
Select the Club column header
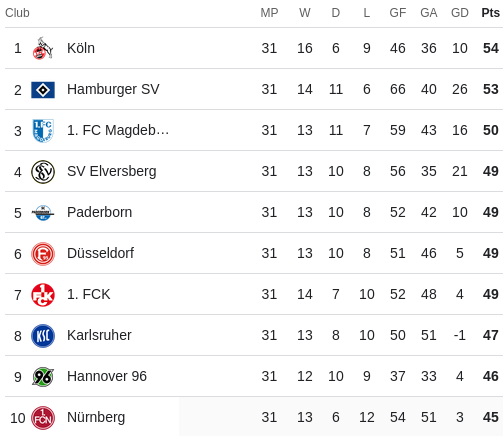click(x=17, y=13)
